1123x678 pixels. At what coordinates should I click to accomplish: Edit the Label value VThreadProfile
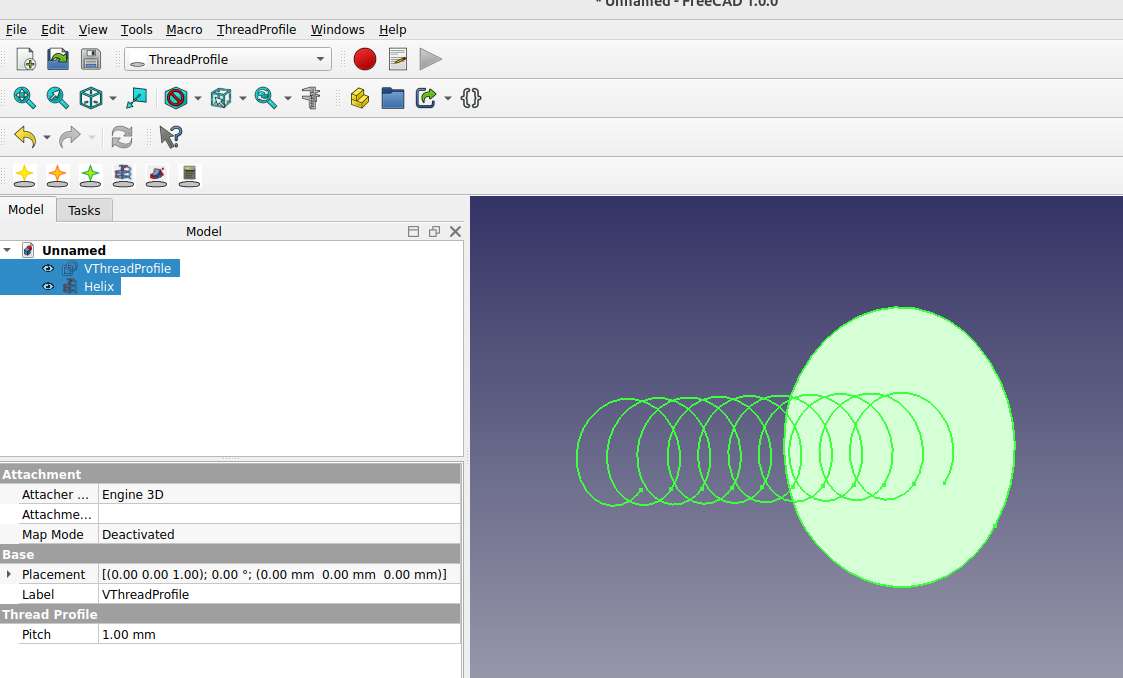click(279, 594)
